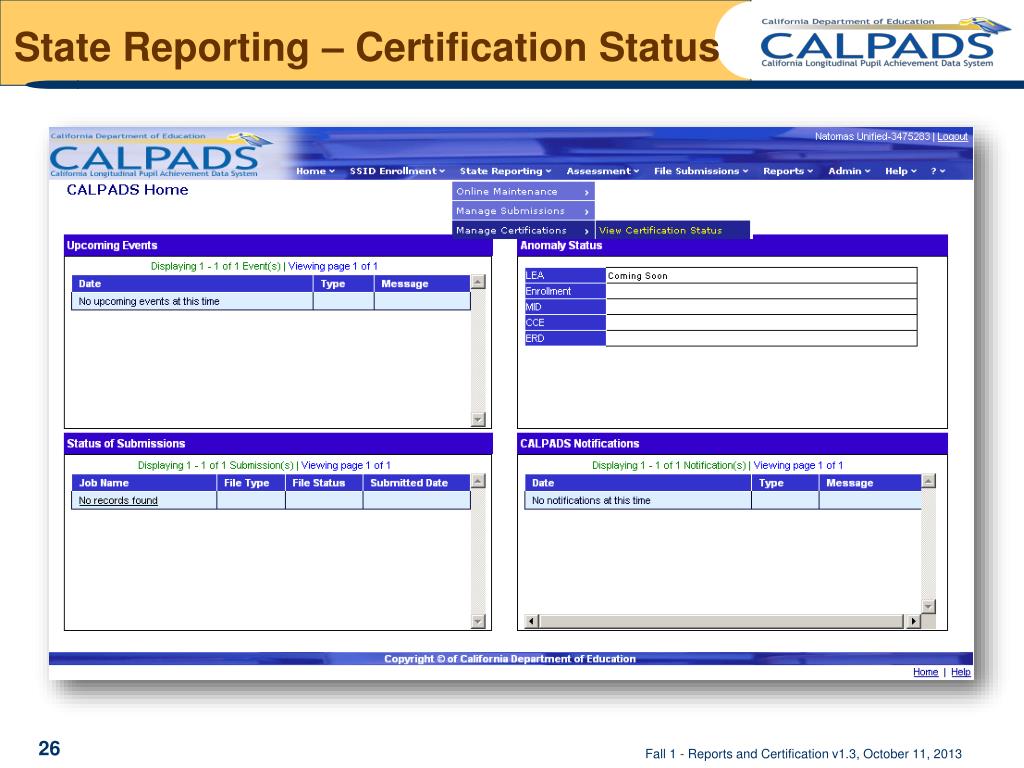Click Upcoming Events scroll up arrow

tap(478, 282)
